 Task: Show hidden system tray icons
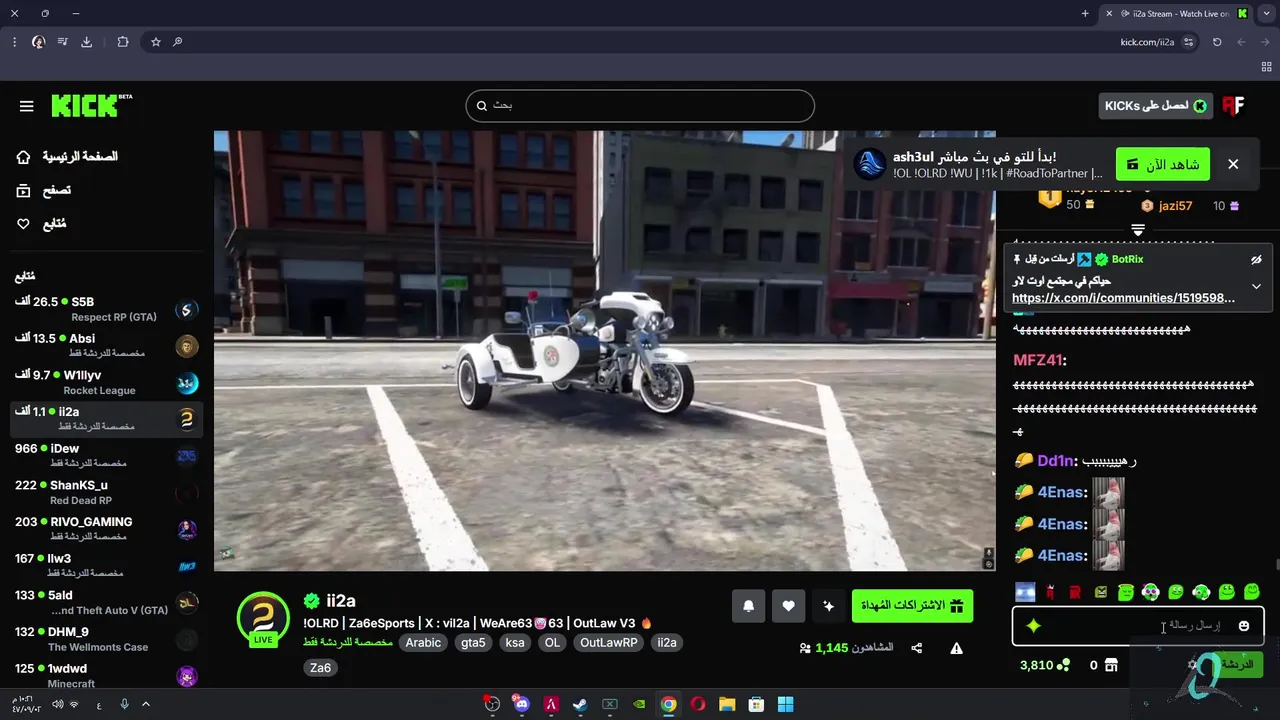(146, 704)
